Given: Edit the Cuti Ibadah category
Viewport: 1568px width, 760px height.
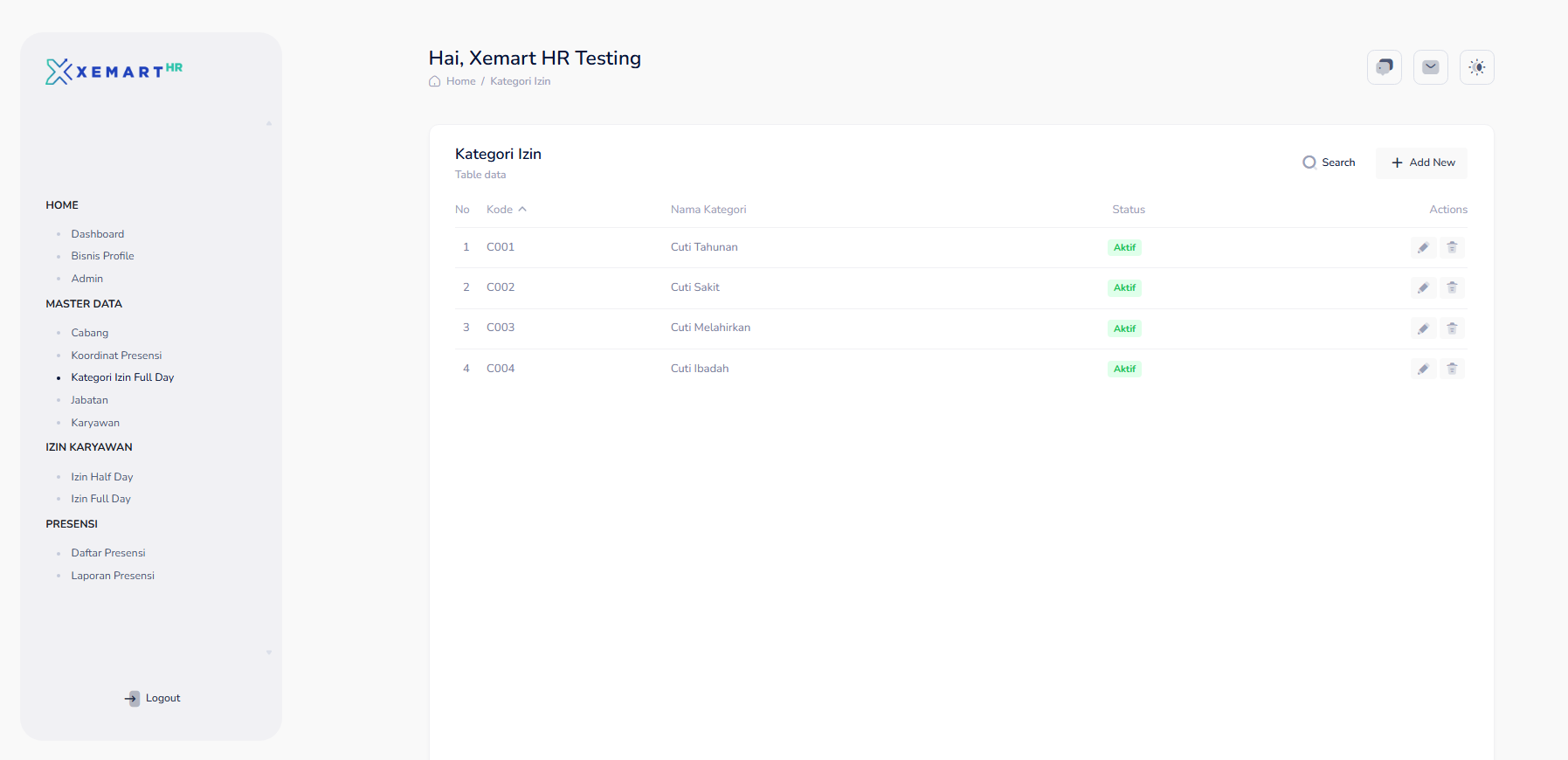Looking at the screenshot, I should 1423,369.
